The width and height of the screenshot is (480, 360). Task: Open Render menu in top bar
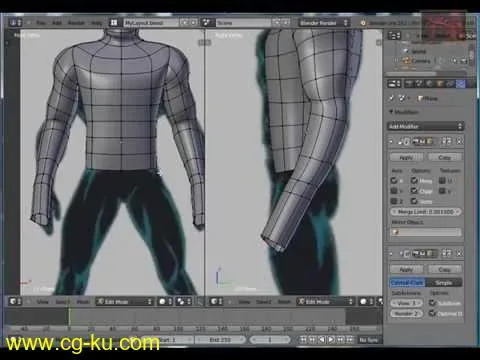(76, 23)
